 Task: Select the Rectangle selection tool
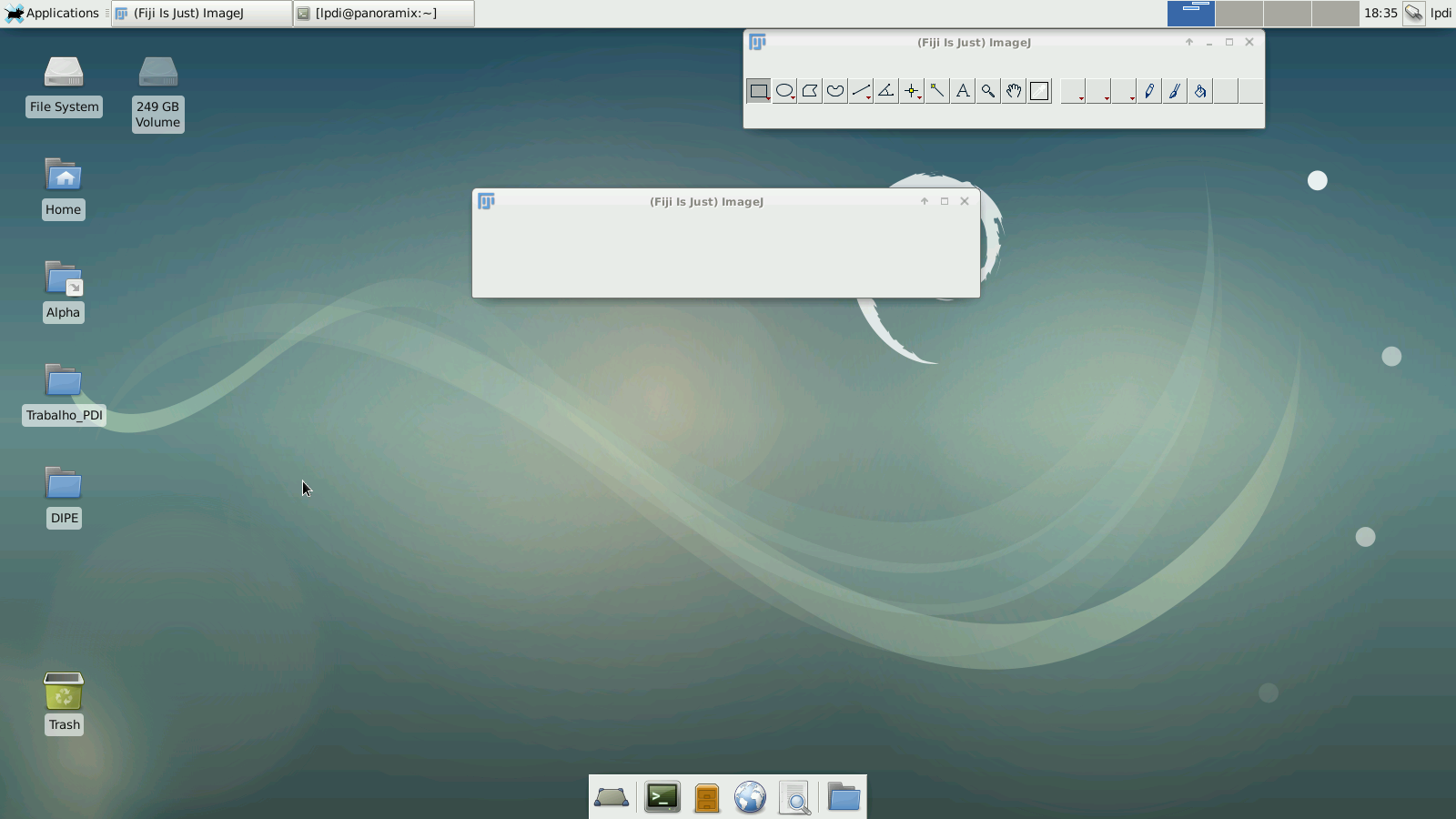click(x=758, y=91)
